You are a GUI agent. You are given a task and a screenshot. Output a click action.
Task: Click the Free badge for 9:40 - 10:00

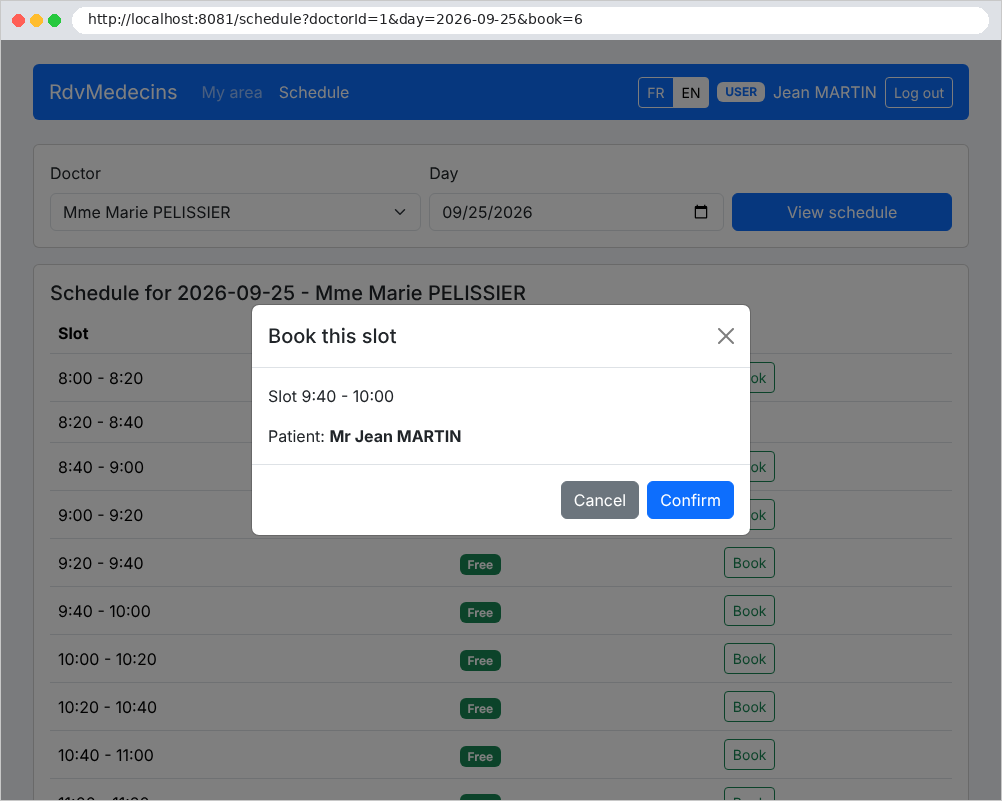[x=480, y=612]
